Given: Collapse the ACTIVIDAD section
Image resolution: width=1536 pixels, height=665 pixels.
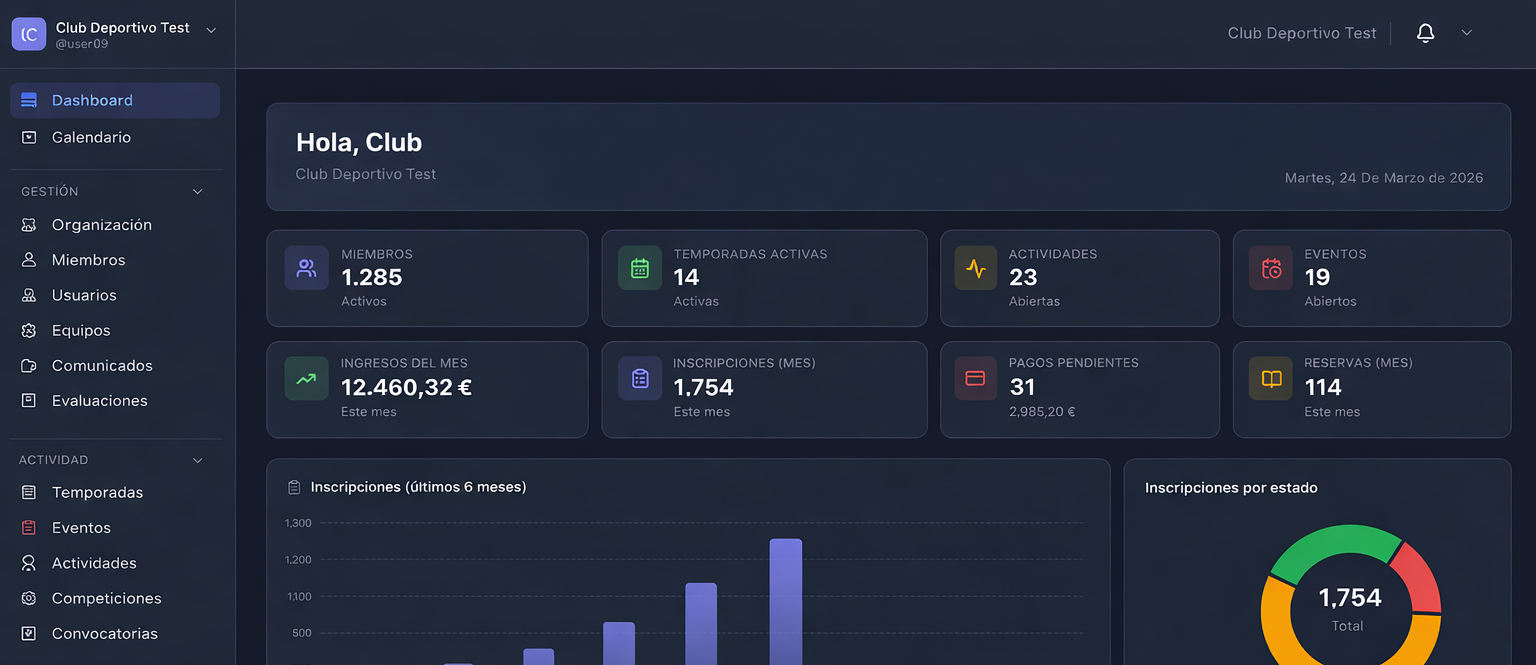Looking at the screenshot, I should pyautogui.click(x=197, y=460).
